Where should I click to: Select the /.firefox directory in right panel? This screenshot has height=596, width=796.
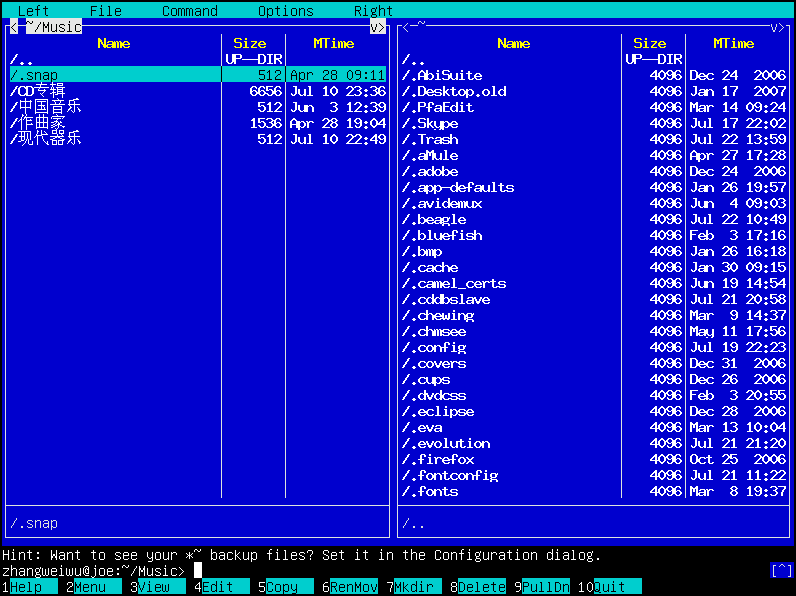click(438, 459)
